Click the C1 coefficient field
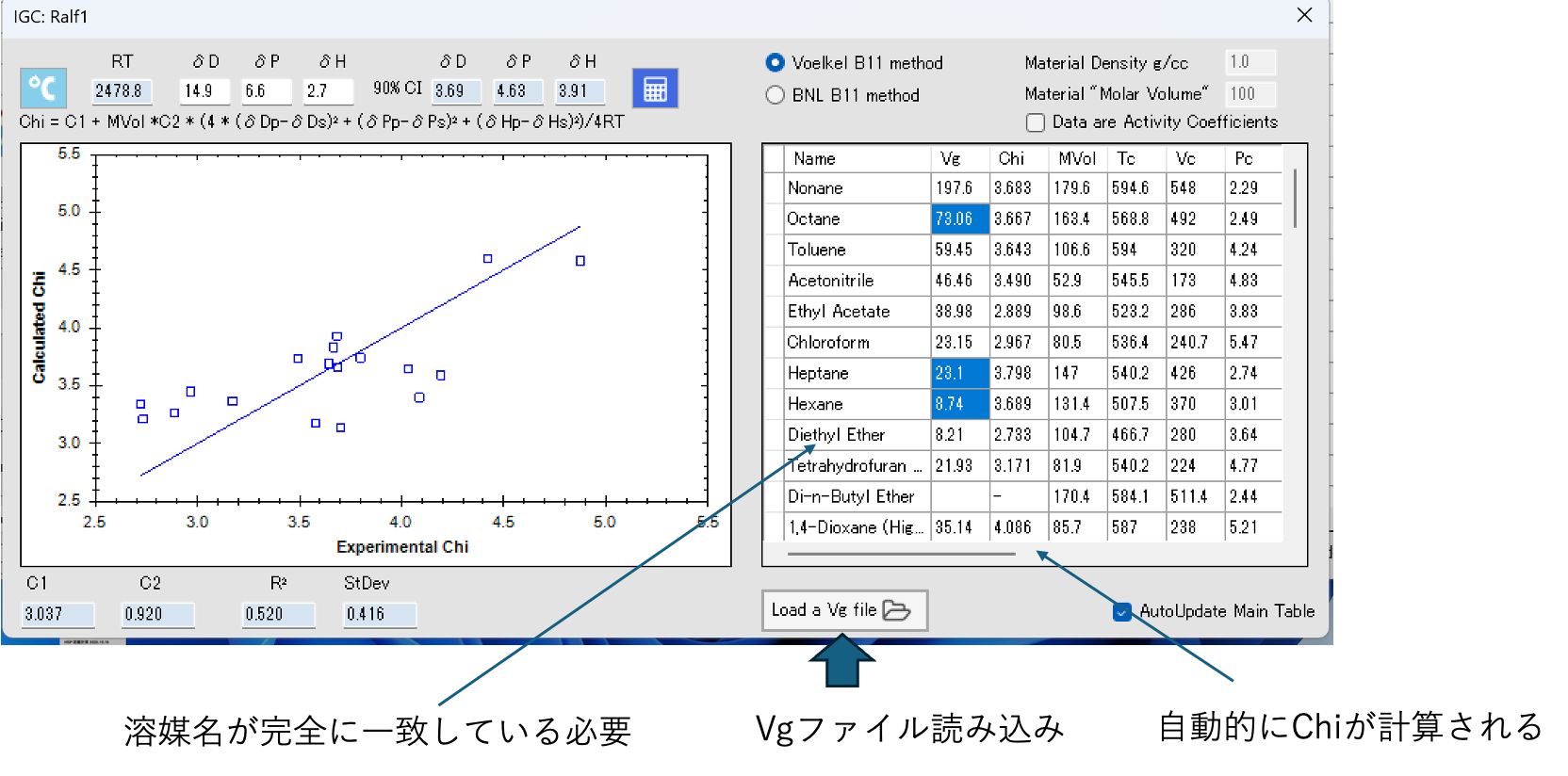The width and height of the screenshot is (1568, 776). [x=57, y=615]
